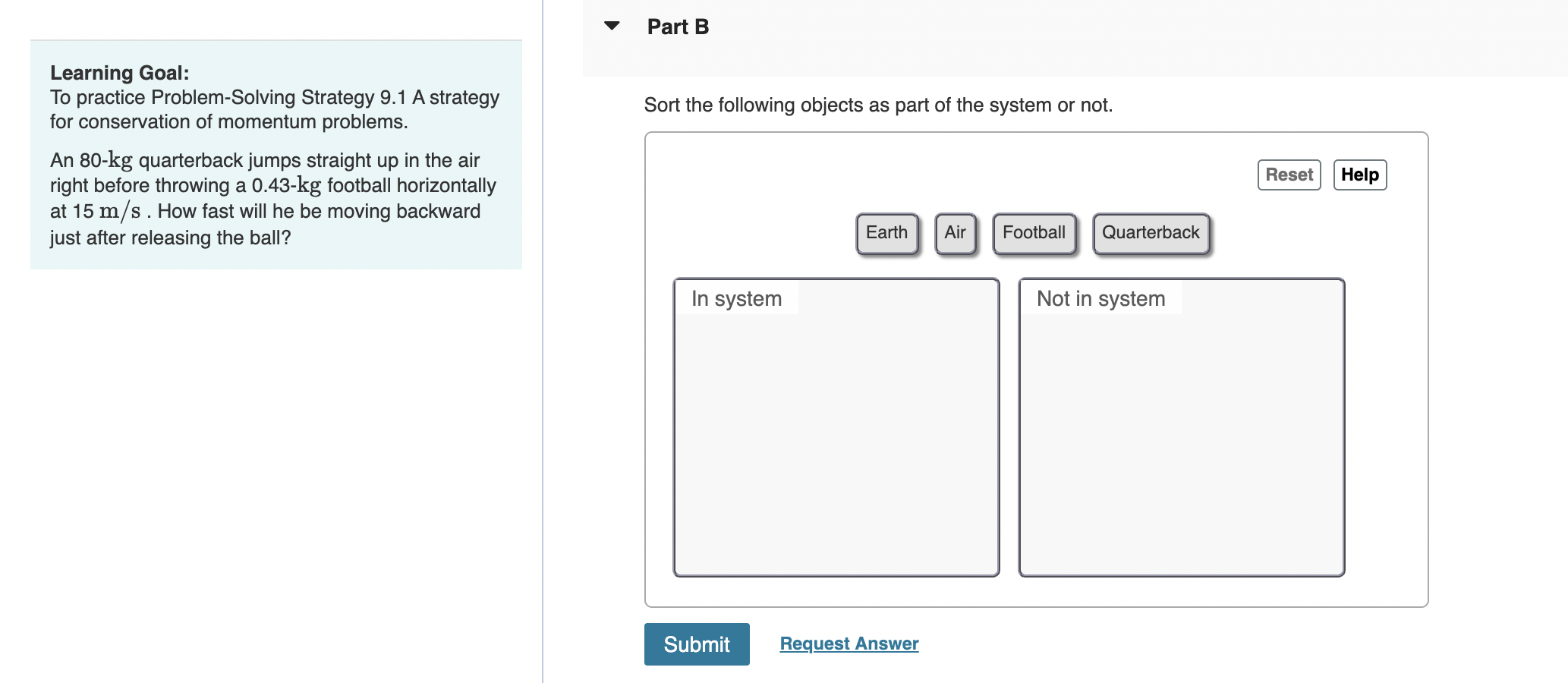Click the Part B header label
This screenshot has width=1568, height=683.
coord(678,26)
